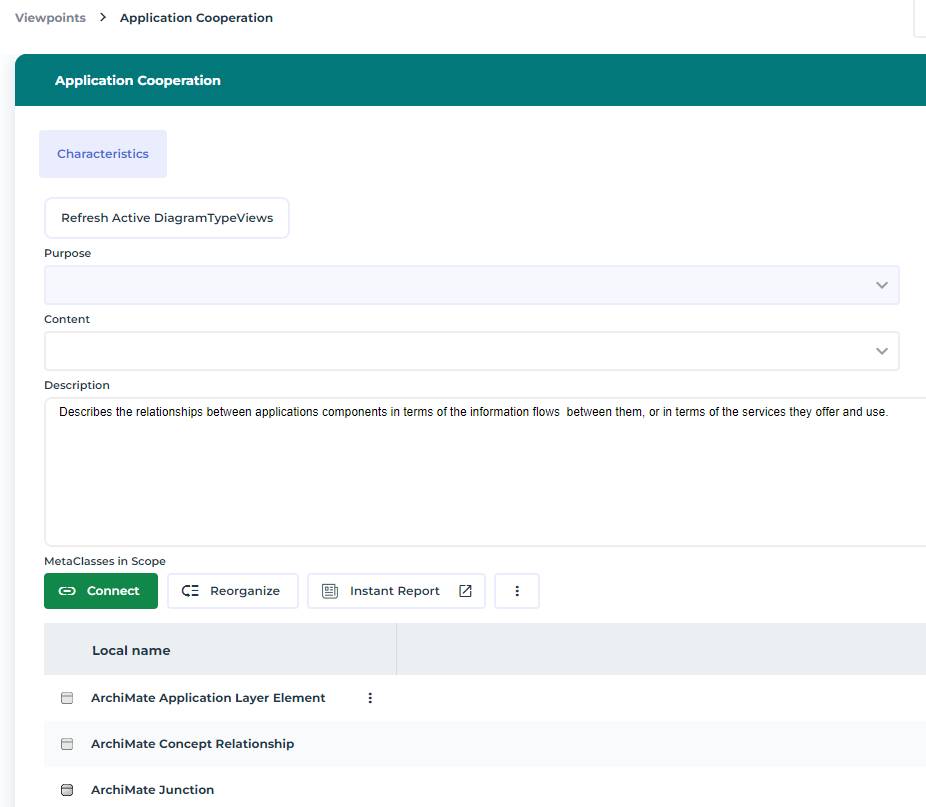Image resolution: width=926 pixels, height=807 pixels.
Task: Open the Characteristics tab
Action: (103, 154)
